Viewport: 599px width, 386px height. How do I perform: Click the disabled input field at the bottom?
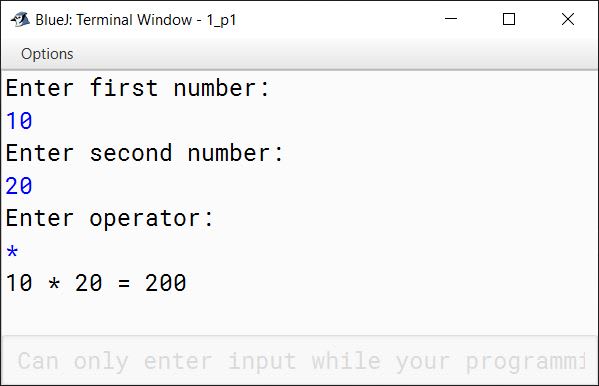300,360
